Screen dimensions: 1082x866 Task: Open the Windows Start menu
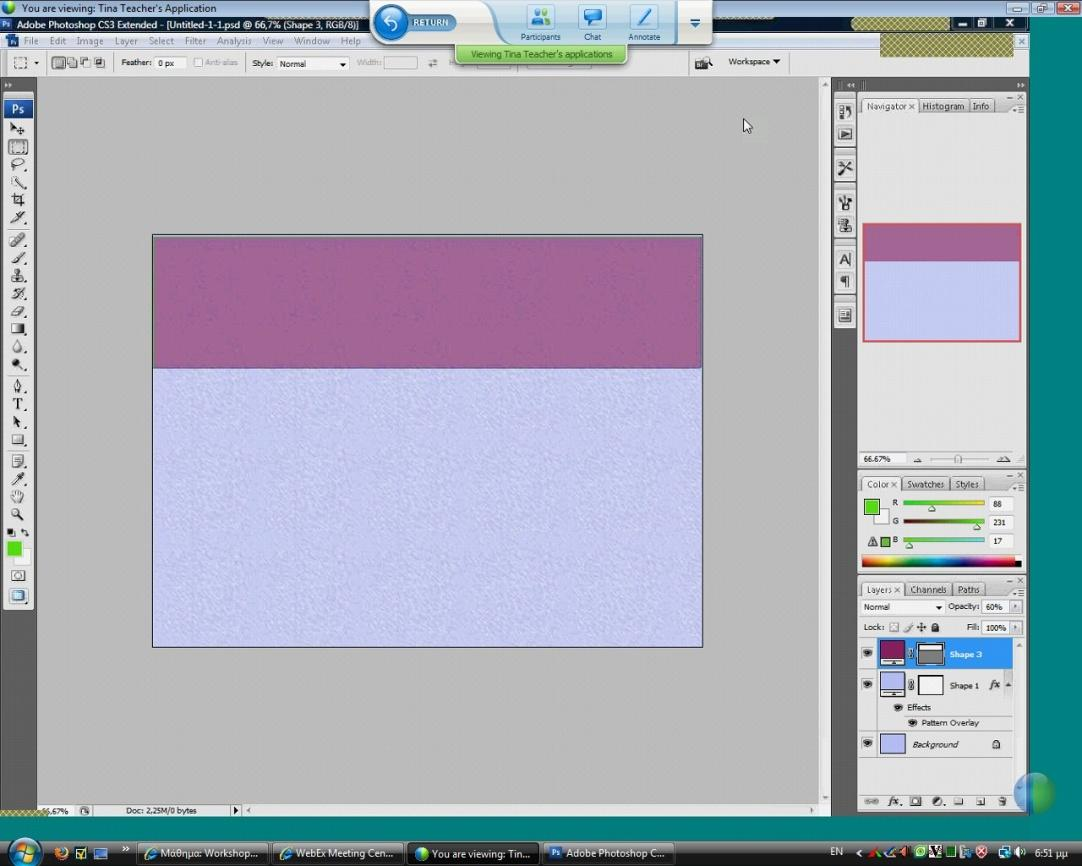pyautogui.click(x=24, y=852)
